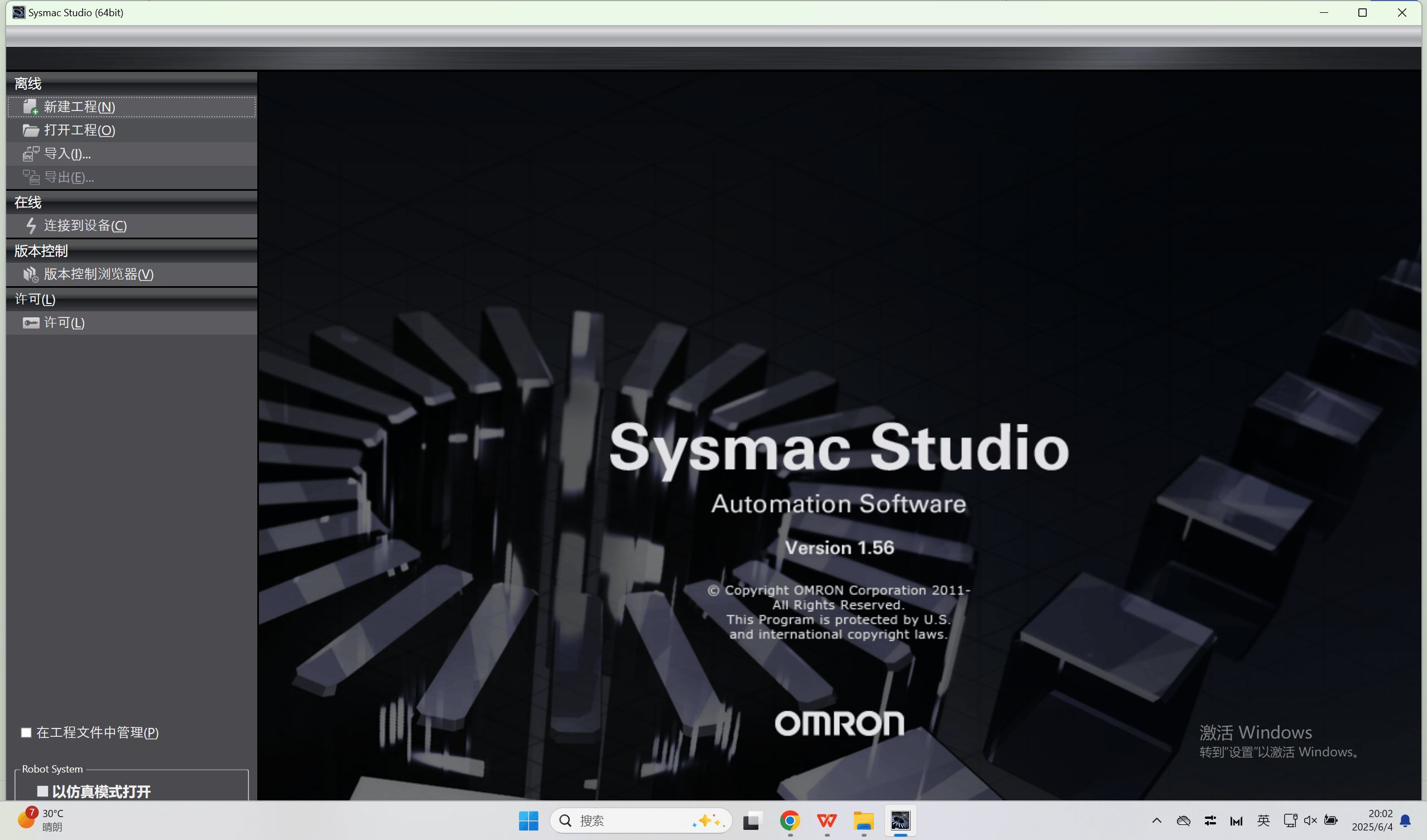
Task: Open the WPS Office taskbar icon
Action: point(827,820)
